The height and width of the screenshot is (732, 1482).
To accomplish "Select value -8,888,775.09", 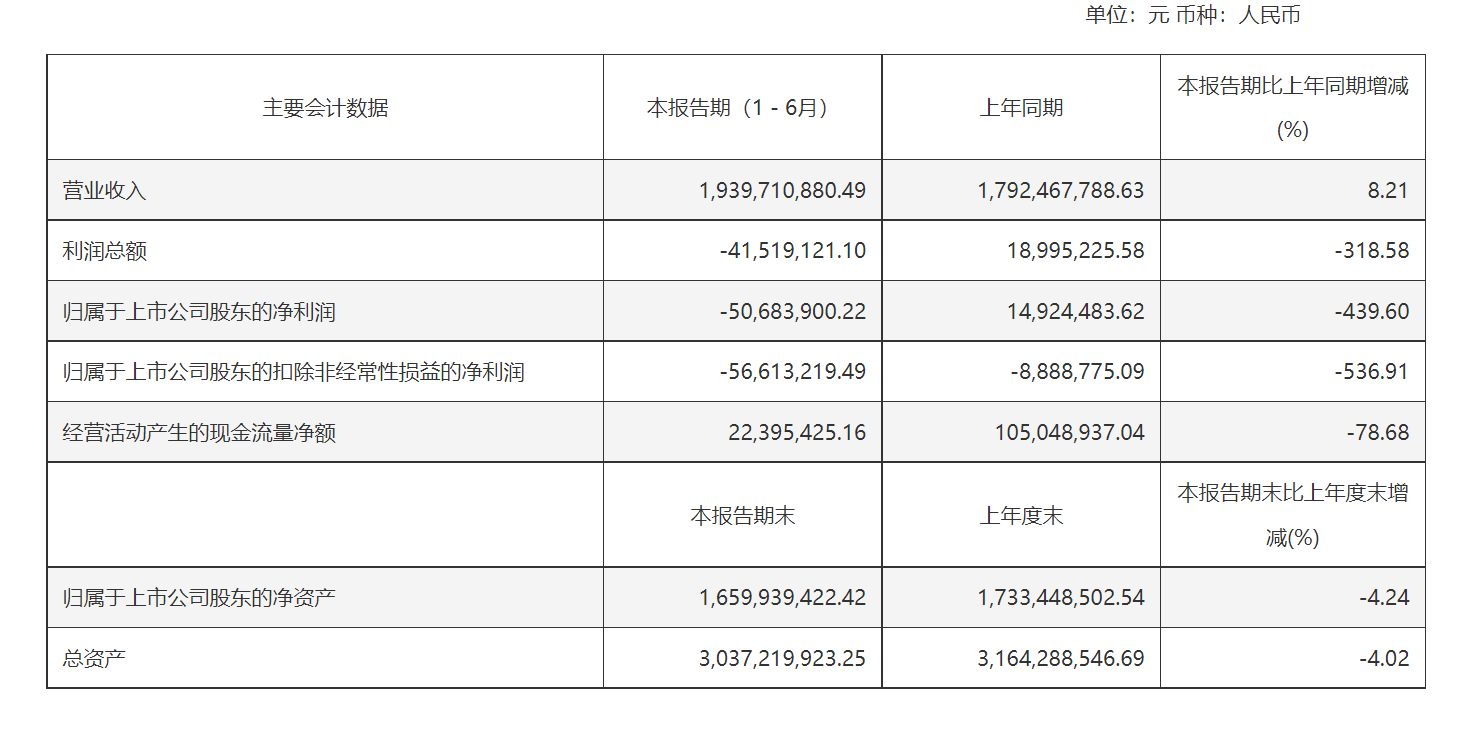I will pyautogui.click(x=1078, y=373).
